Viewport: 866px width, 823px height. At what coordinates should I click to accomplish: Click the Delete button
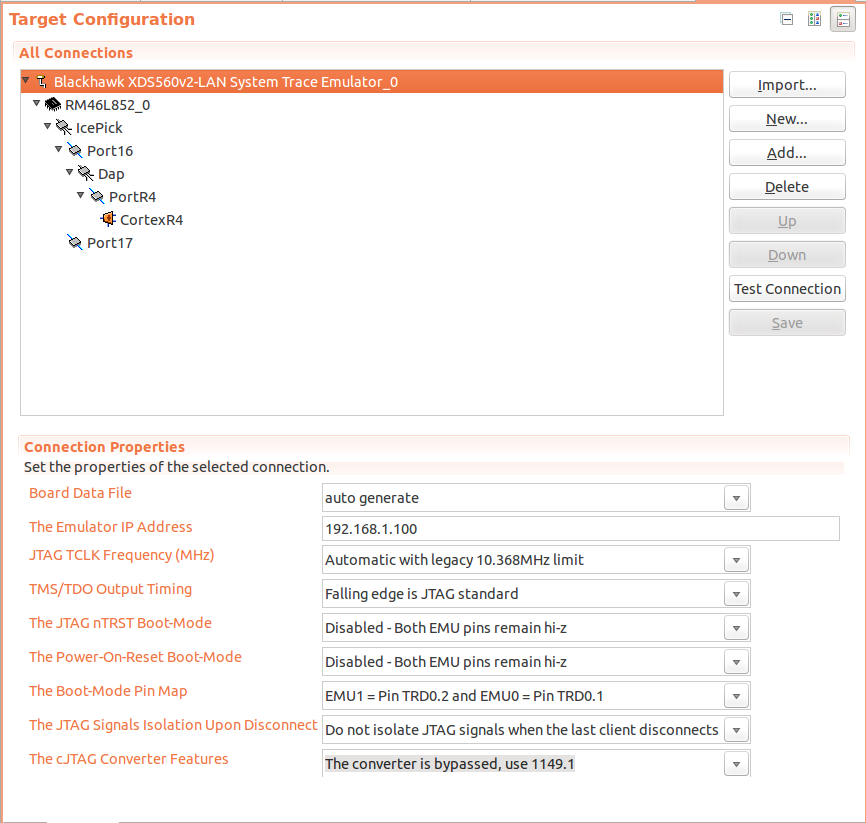[787, 187]
